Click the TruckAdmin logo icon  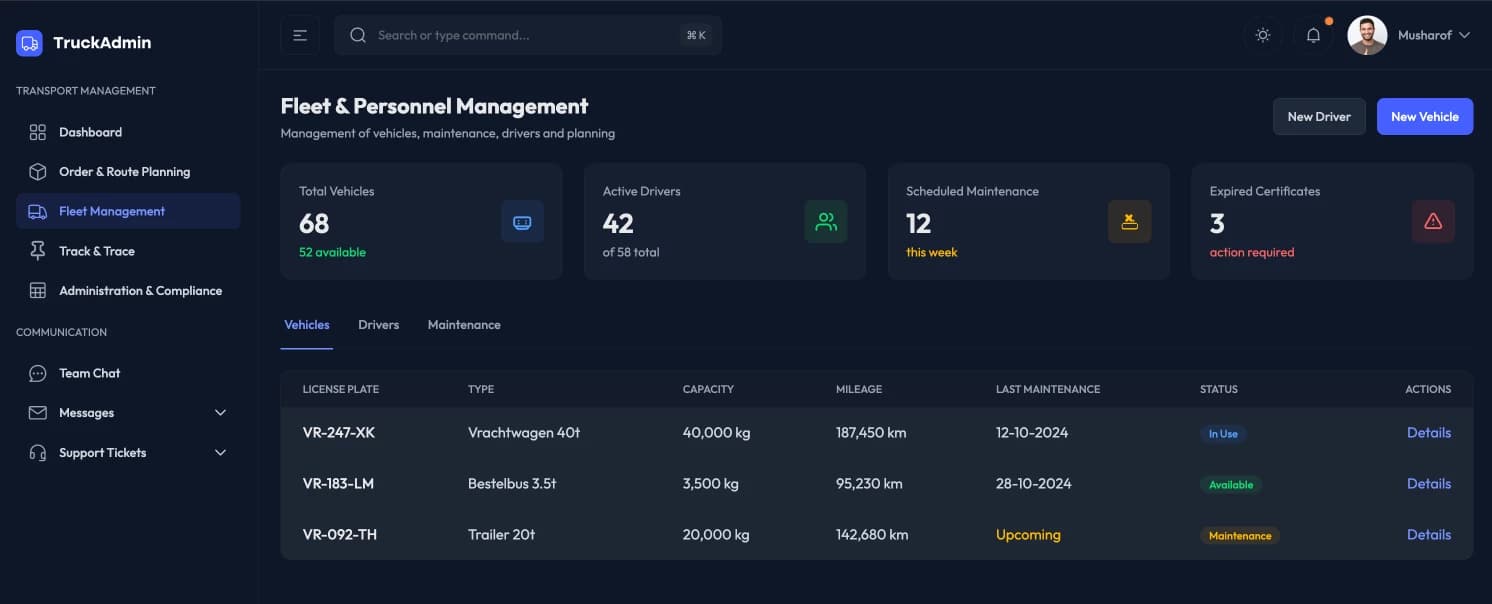29,43
